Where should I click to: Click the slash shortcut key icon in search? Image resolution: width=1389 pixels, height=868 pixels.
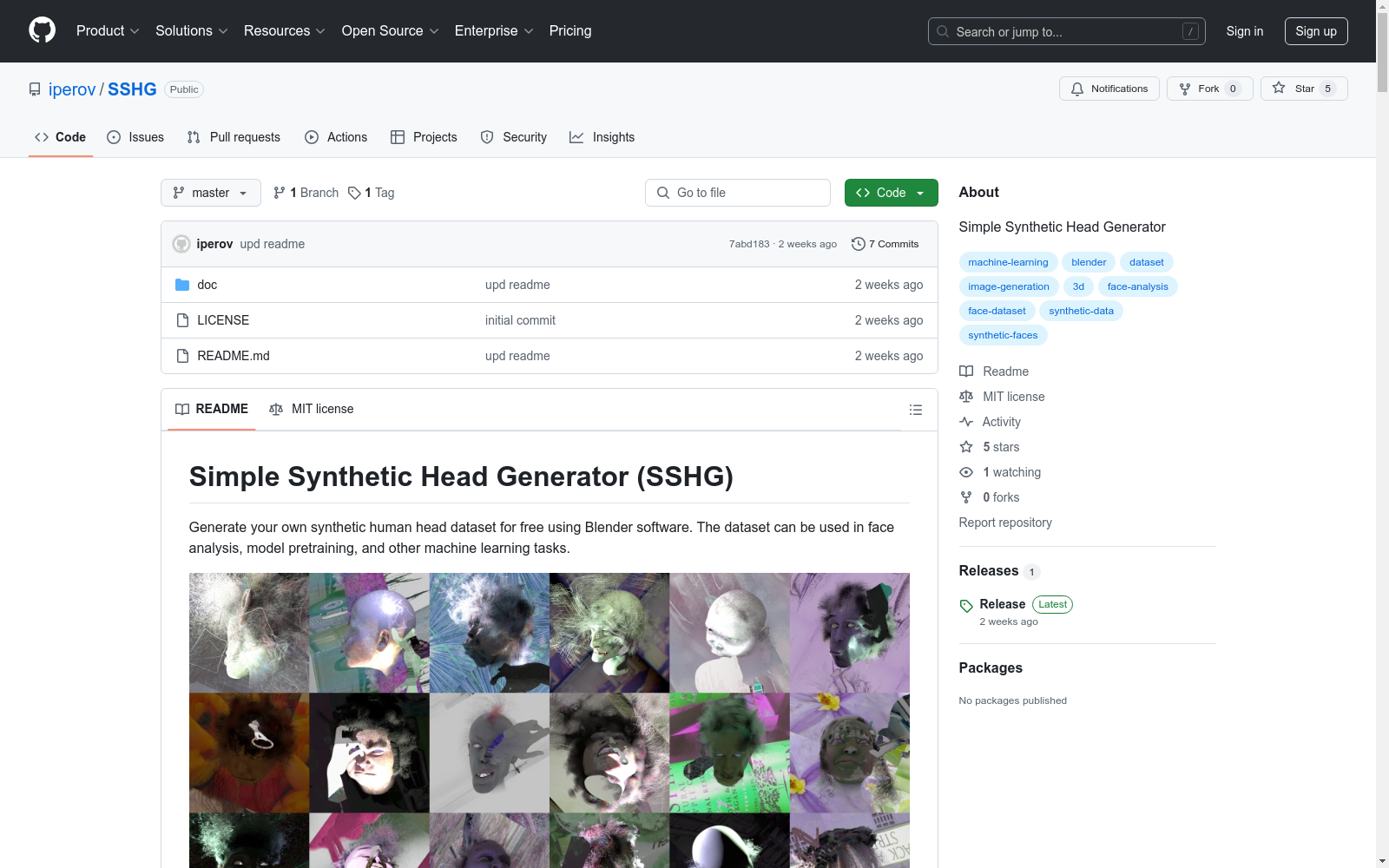(x=1190, y=31)
